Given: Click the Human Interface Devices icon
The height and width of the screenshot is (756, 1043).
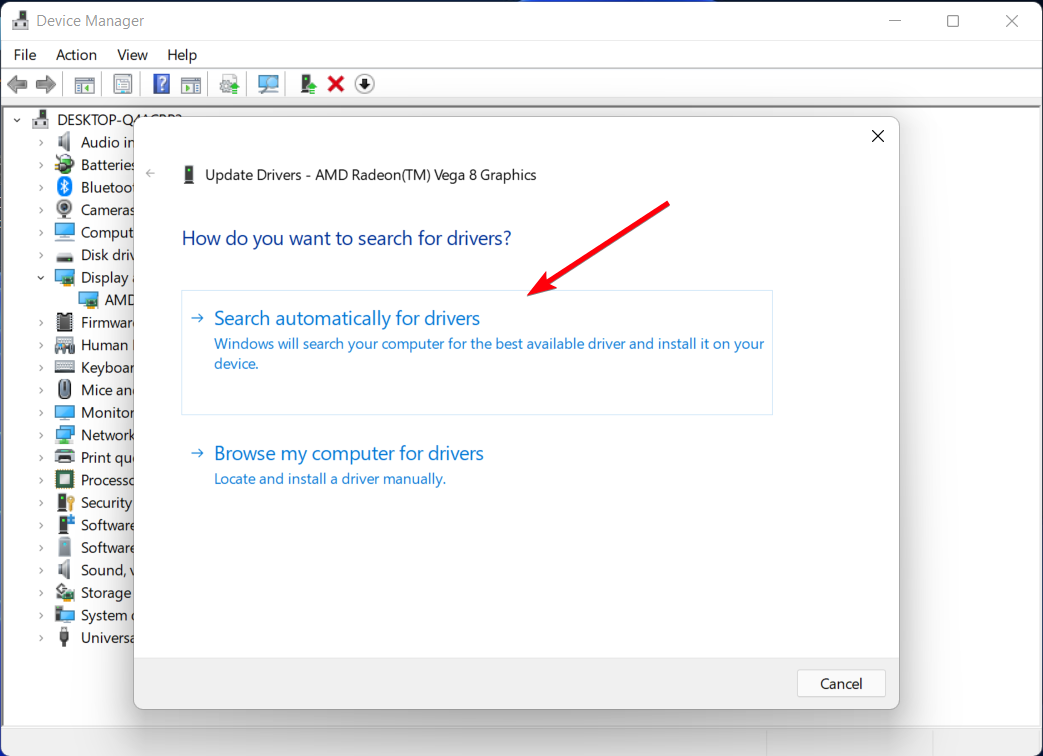Looking at the screenshot, I should point(65,344).
